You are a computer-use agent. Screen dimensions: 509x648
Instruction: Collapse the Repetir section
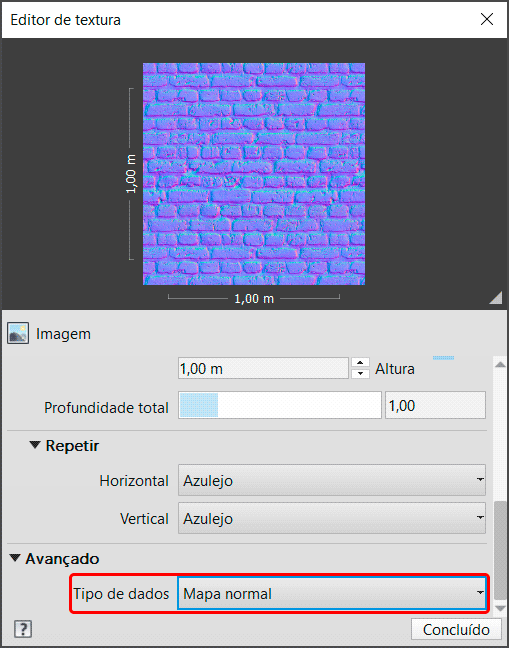click(36, 445)
